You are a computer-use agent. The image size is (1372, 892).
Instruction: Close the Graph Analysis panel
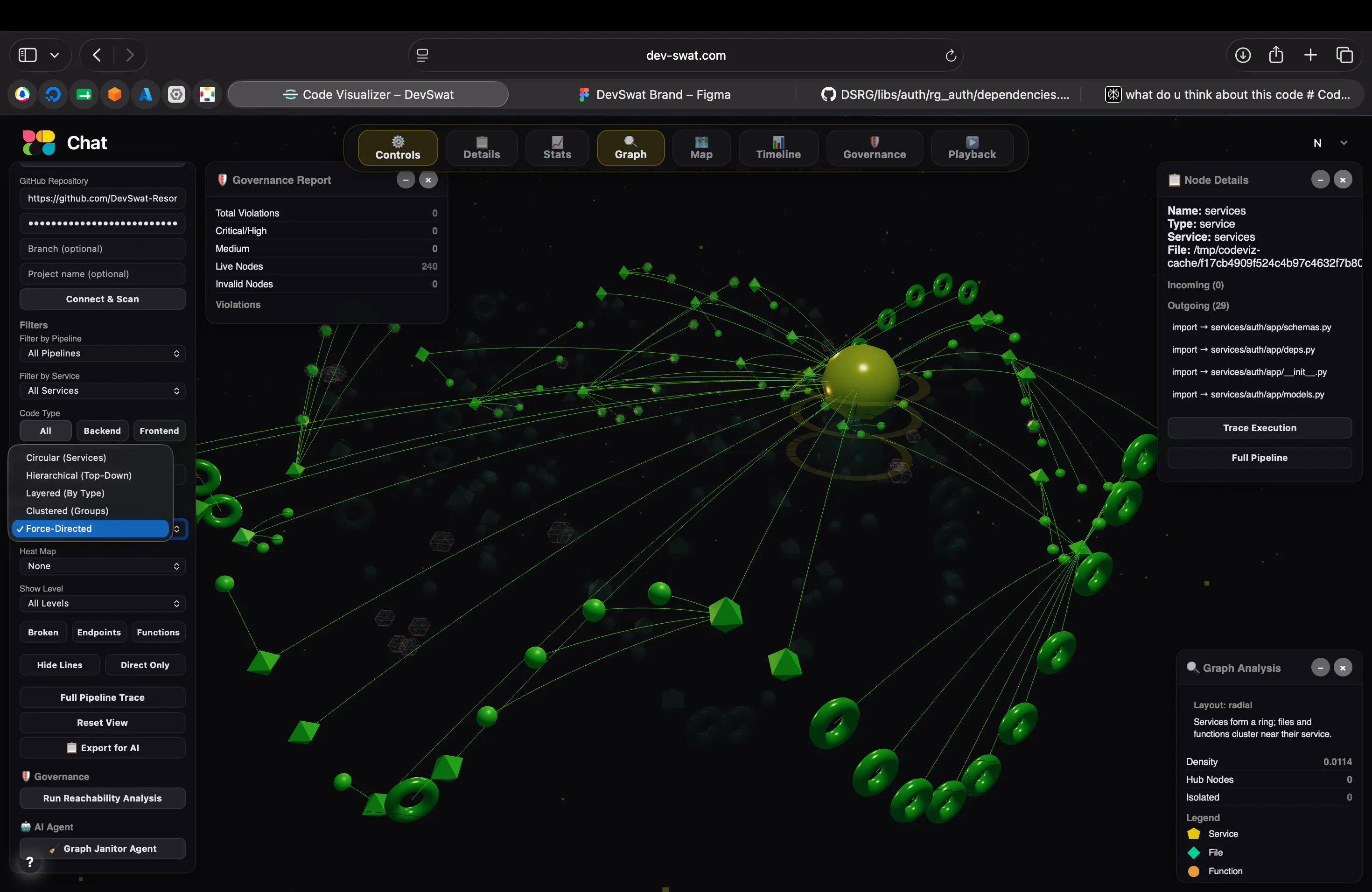pos(1343,668)
